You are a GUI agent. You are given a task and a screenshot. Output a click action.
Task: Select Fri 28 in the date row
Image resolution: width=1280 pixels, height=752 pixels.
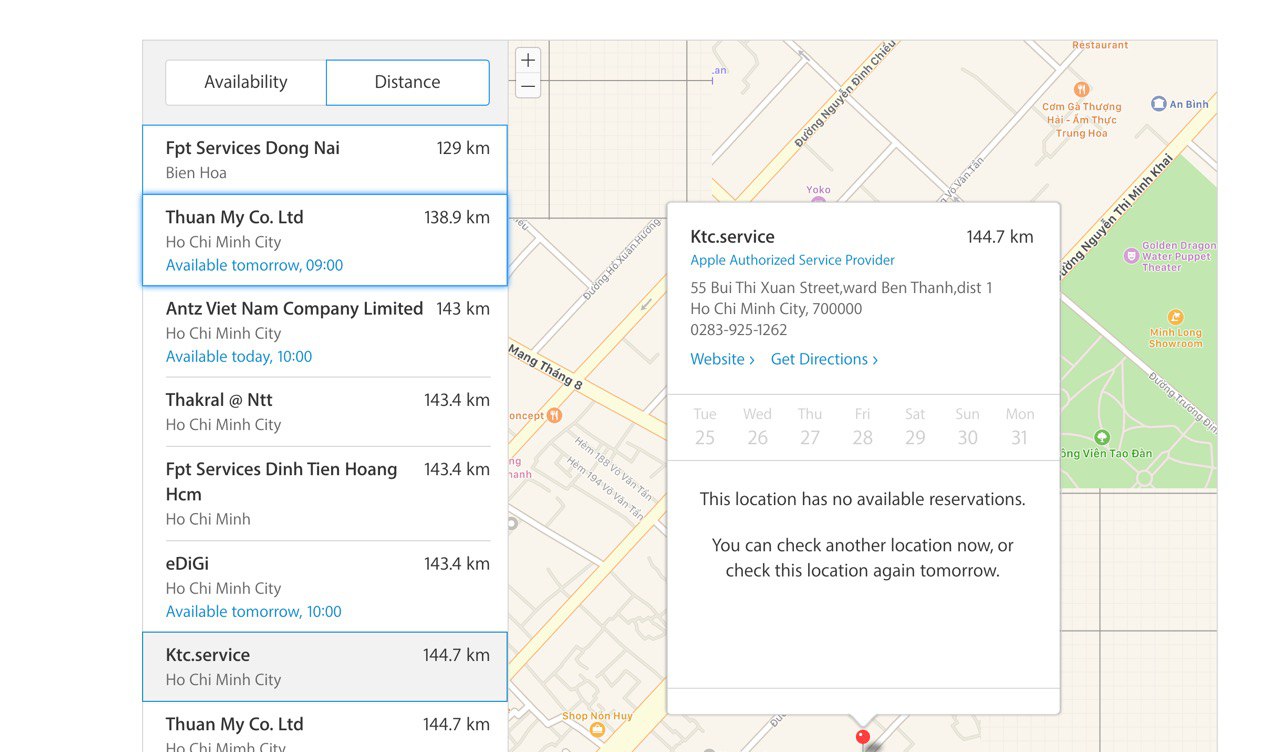click(x=862, y=427)
